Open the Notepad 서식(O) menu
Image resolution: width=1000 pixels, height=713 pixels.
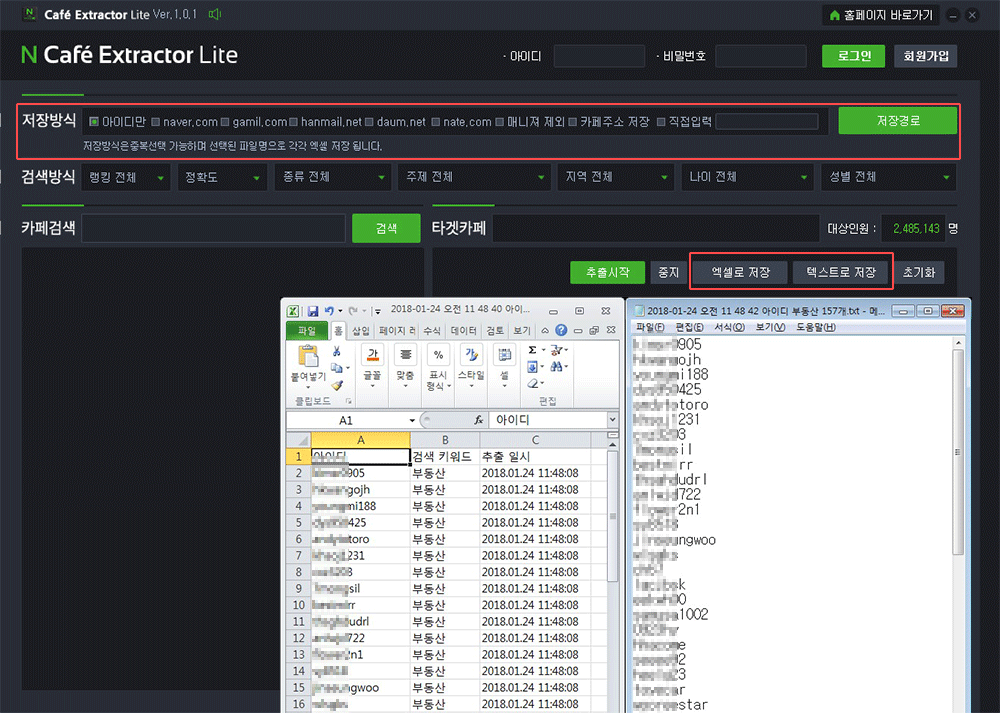(x=729, y=327)
